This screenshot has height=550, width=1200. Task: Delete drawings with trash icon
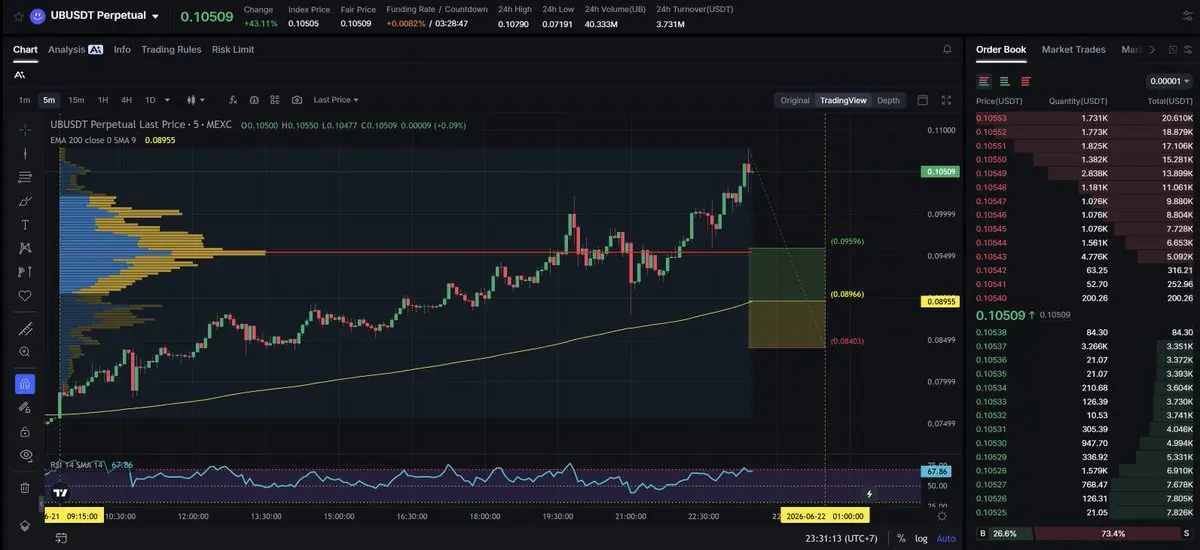point(25,488)
